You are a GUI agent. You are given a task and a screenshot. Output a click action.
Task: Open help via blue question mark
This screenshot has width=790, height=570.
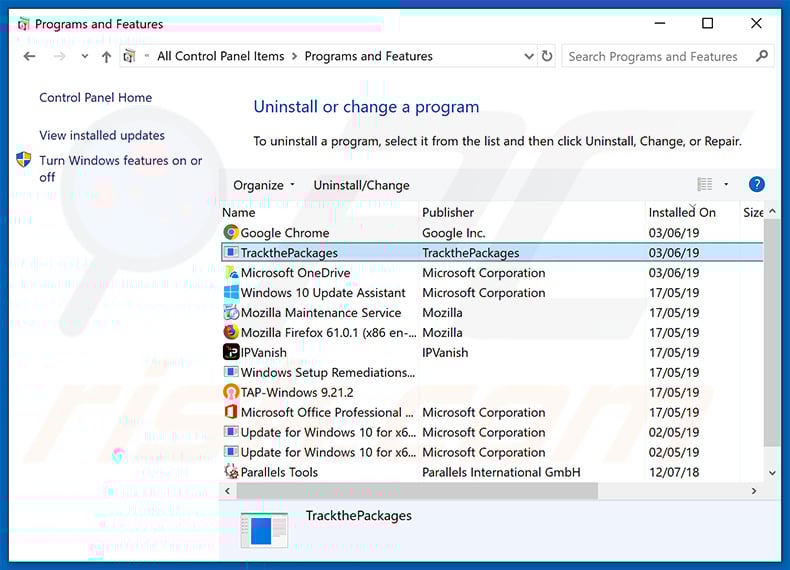click(756, 184)
